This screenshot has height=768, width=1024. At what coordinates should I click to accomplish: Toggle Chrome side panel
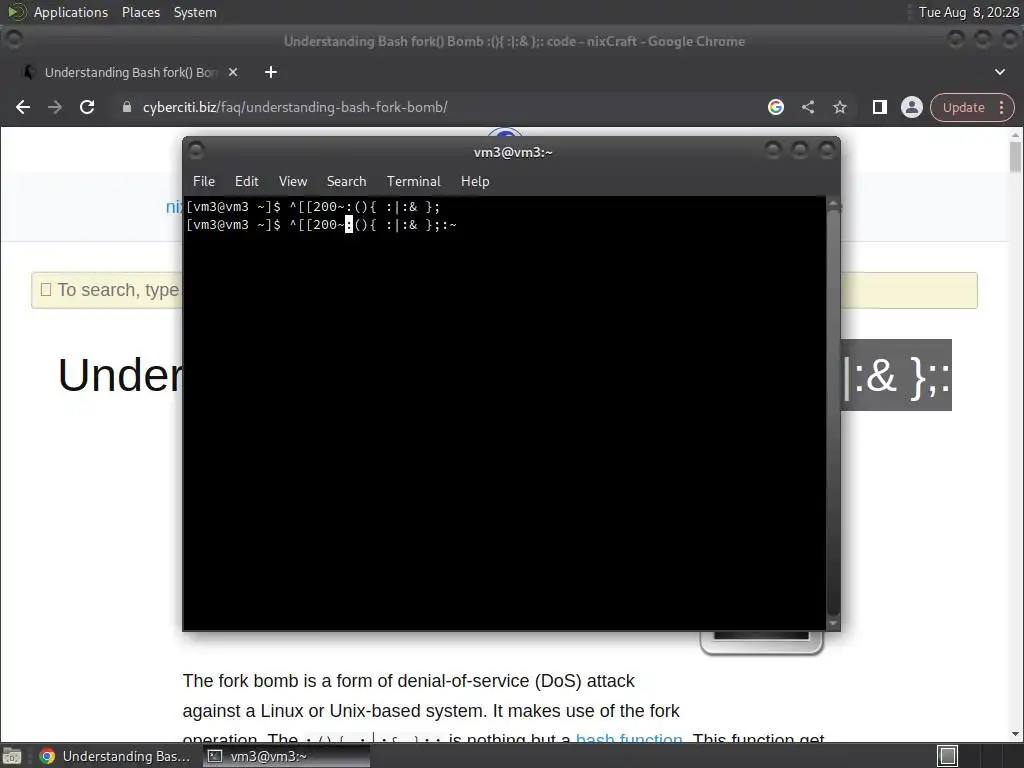click(880, 107)
